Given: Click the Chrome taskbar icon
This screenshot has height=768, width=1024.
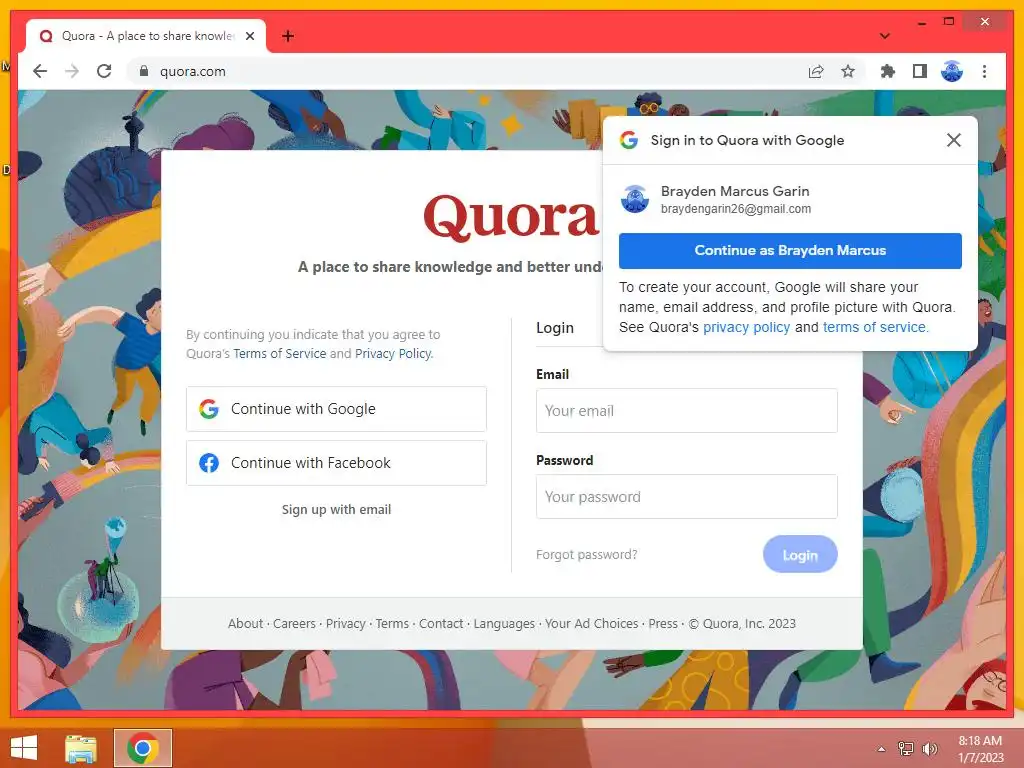Looking at the screenshot, I should [x=143, y=748].
